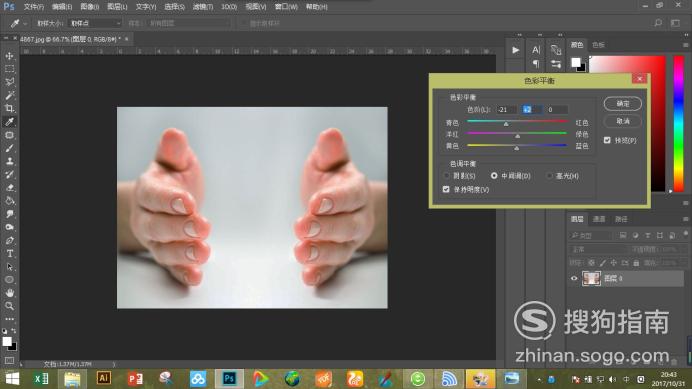Select the Midtones radio button

[x=494, y=176]
